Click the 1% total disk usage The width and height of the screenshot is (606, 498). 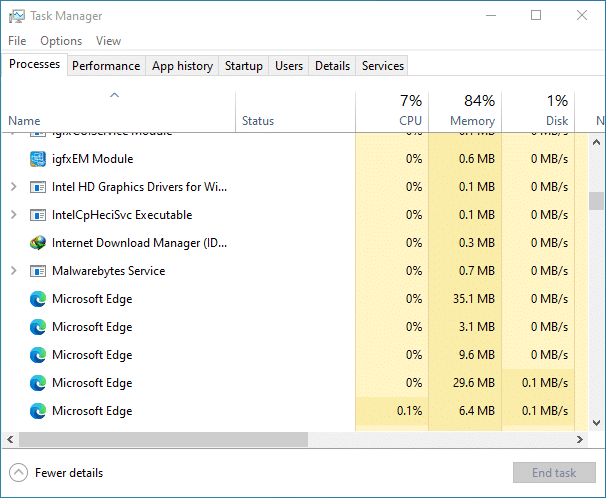(557, 101)
